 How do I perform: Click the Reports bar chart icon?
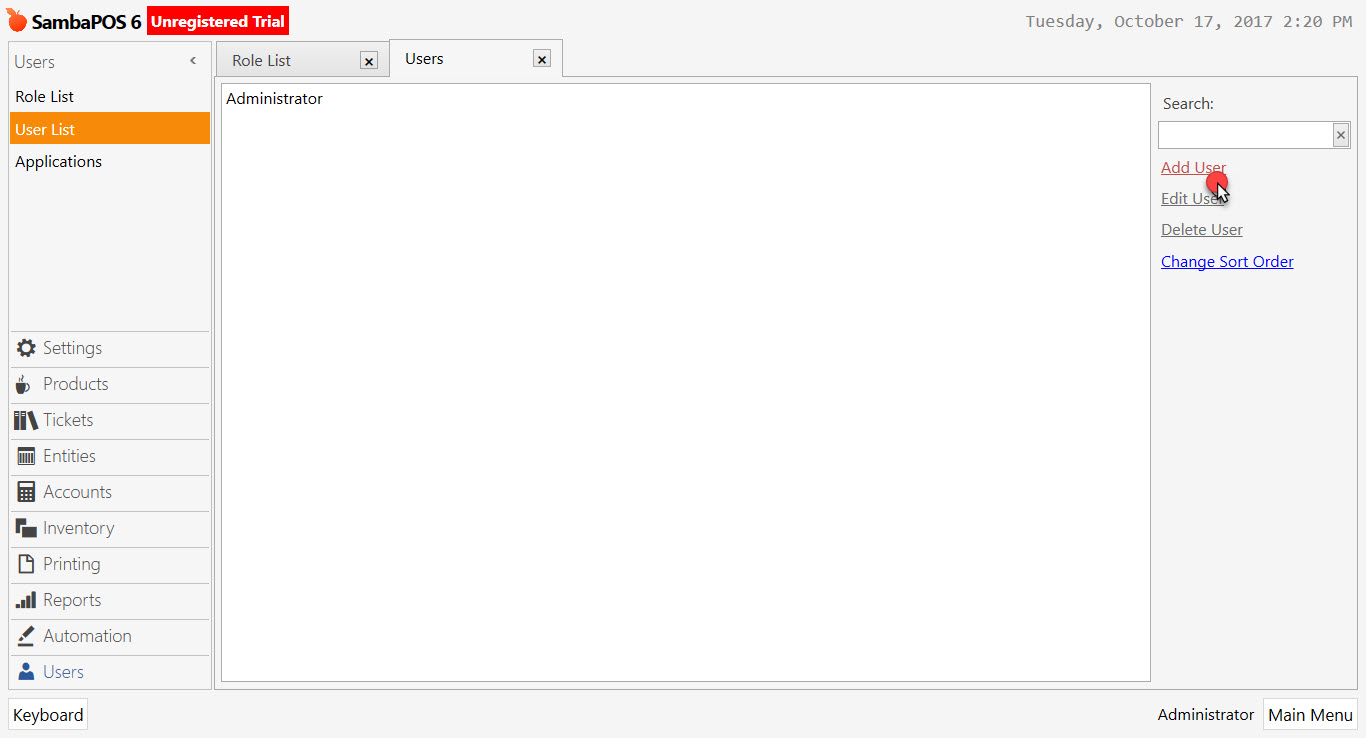point(26,600)
